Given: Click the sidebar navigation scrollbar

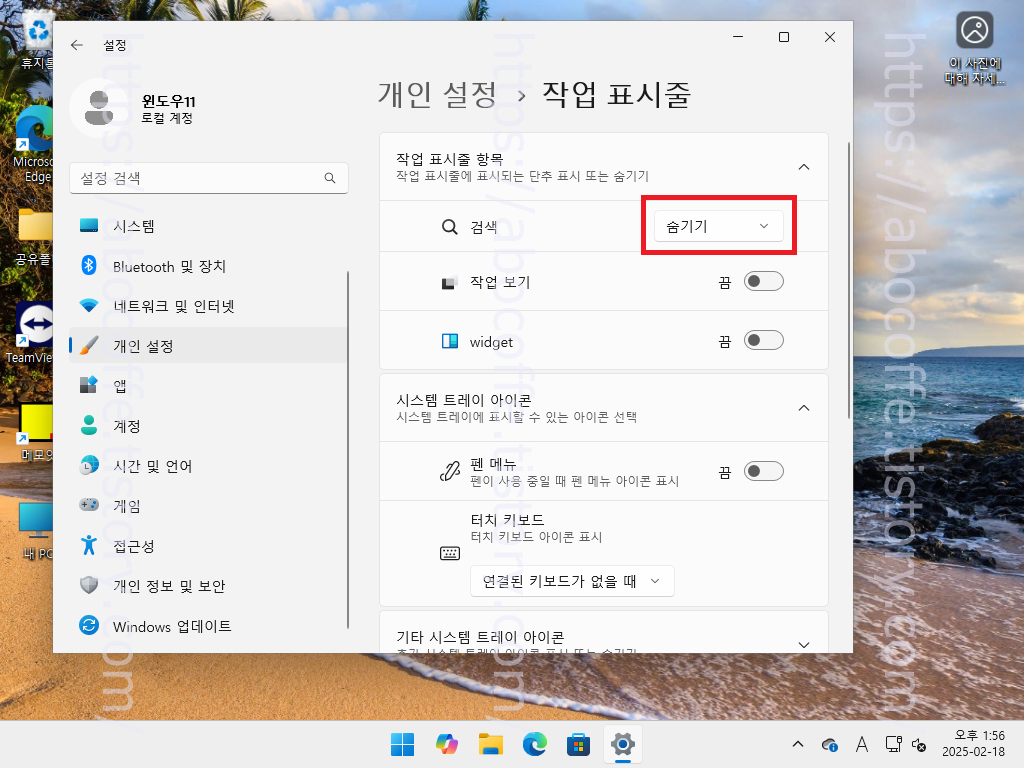Looking at the screenshot, I should [347, 449].
